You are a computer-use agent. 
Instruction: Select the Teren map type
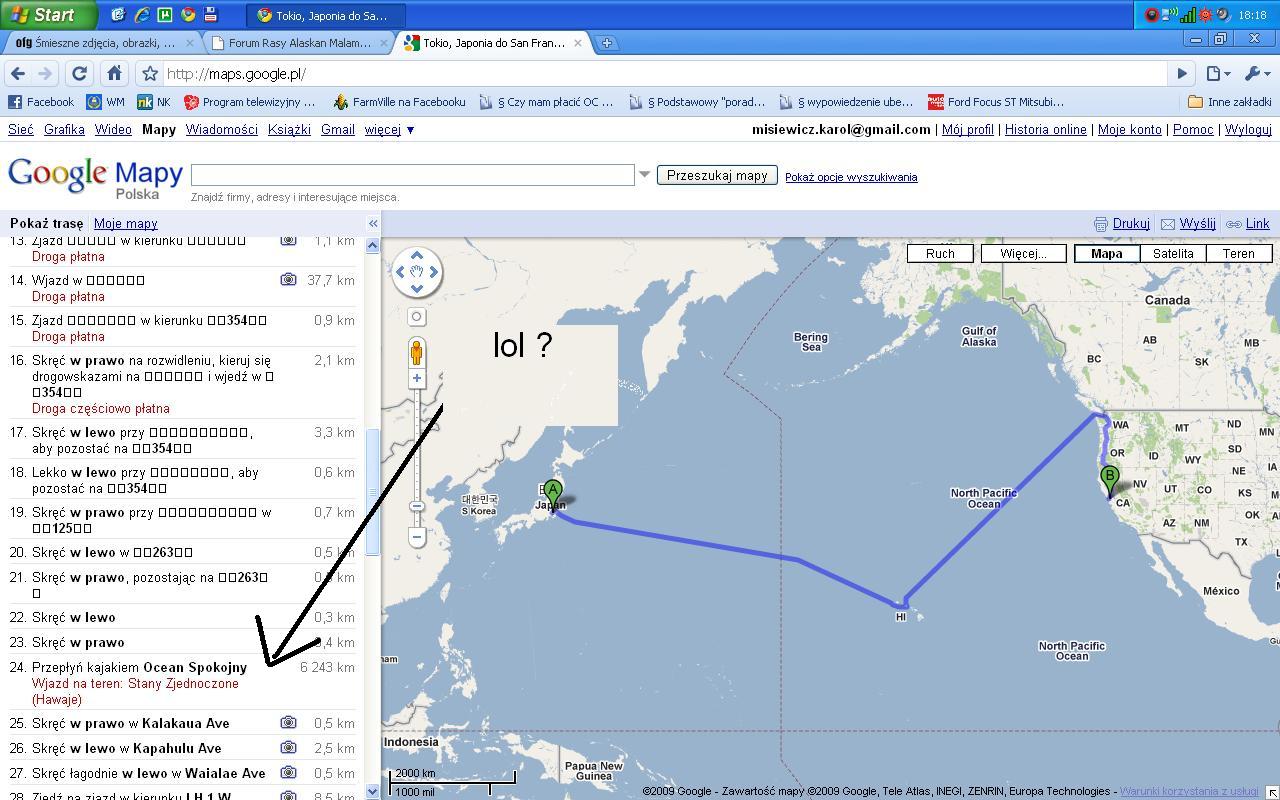point(1238,254)
